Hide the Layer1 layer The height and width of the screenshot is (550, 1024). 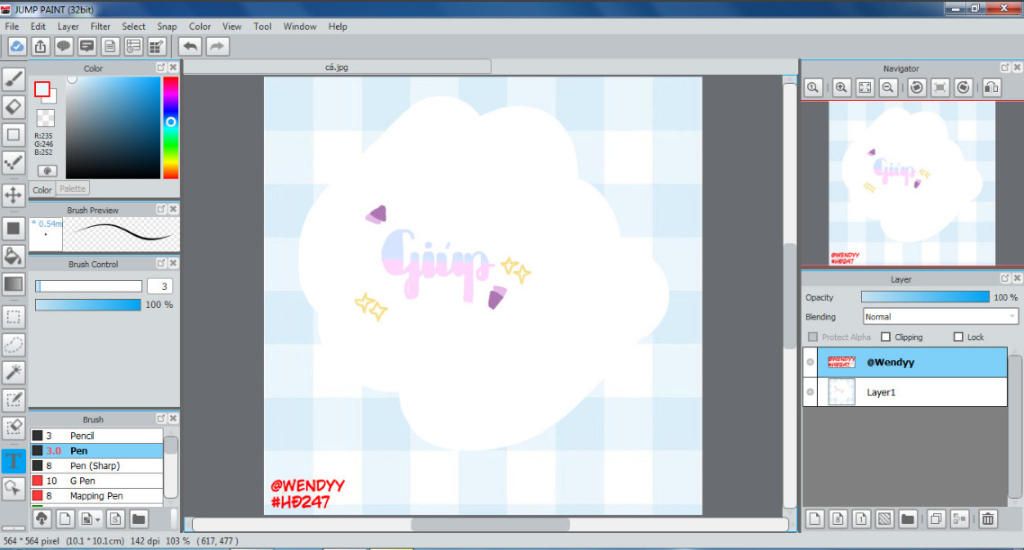click(810, 392)
